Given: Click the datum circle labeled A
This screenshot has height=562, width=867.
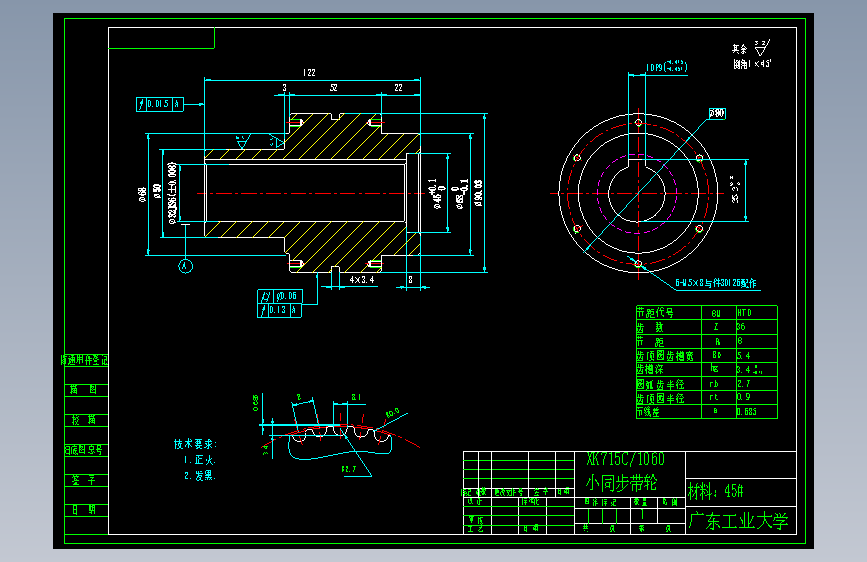Looking at the screenshot, I should click(185, 266).
